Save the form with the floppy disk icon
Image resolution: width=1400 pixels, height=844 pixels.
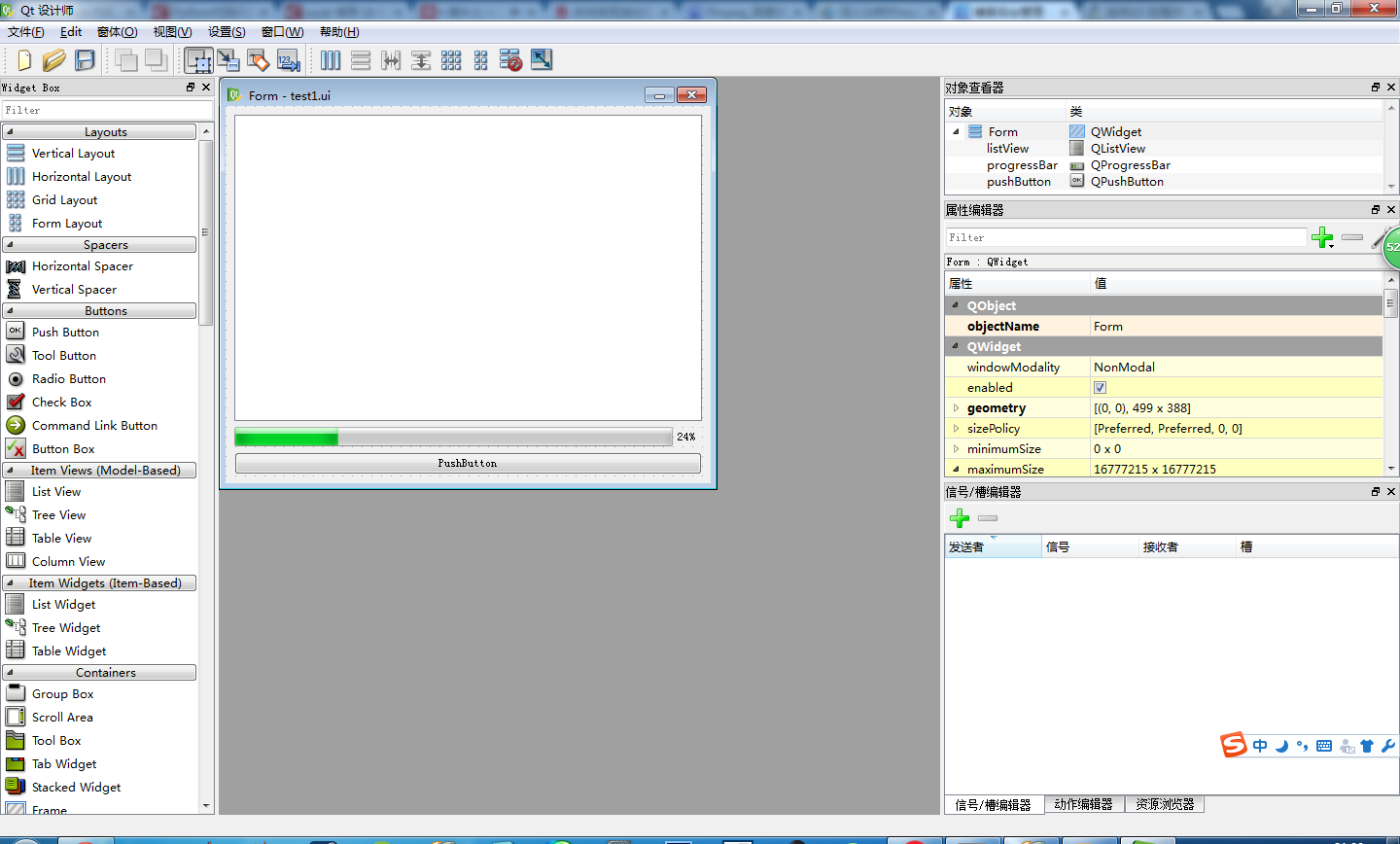pos(85,60)
